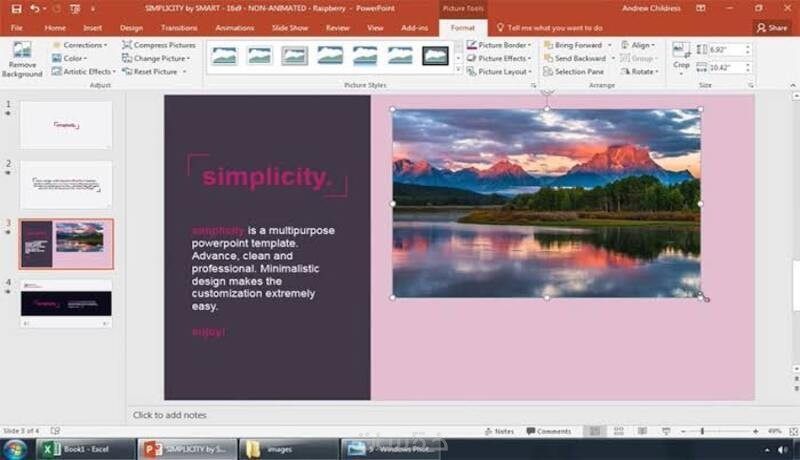Click Bring Forward
Viewport: 800px width, 460px height.
tap(573, 45)
